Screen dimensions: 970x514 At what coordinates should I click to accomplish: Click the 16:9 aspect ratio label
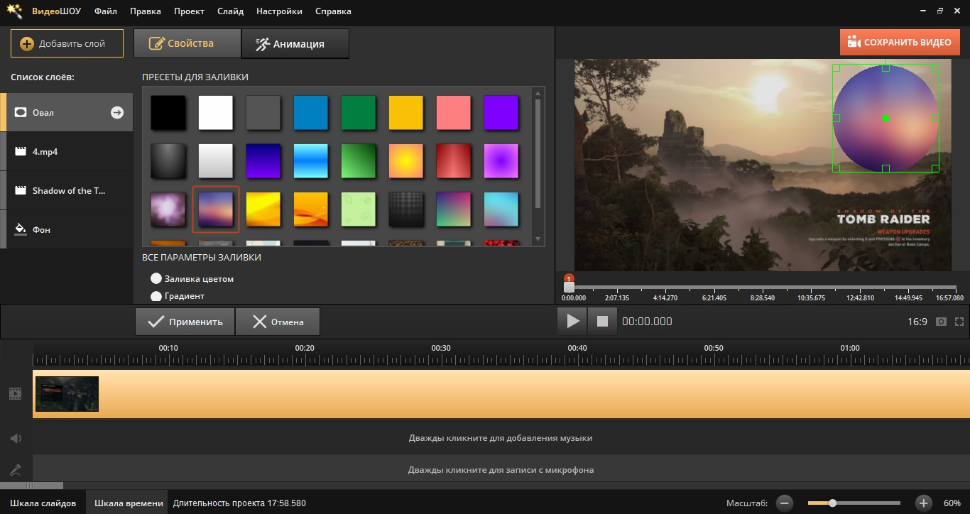(x=917, y=322)
